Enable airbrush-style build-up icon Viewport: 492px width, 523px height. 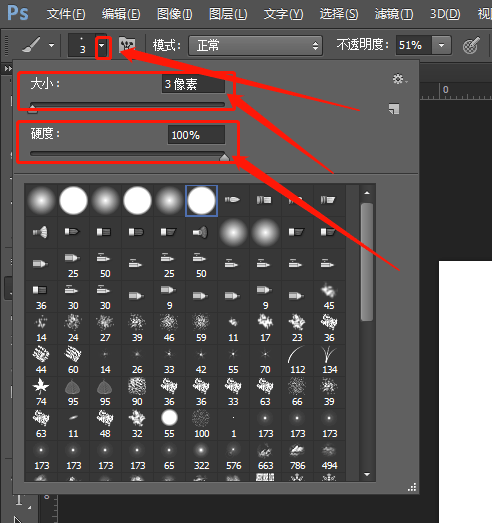coord(471,45)
